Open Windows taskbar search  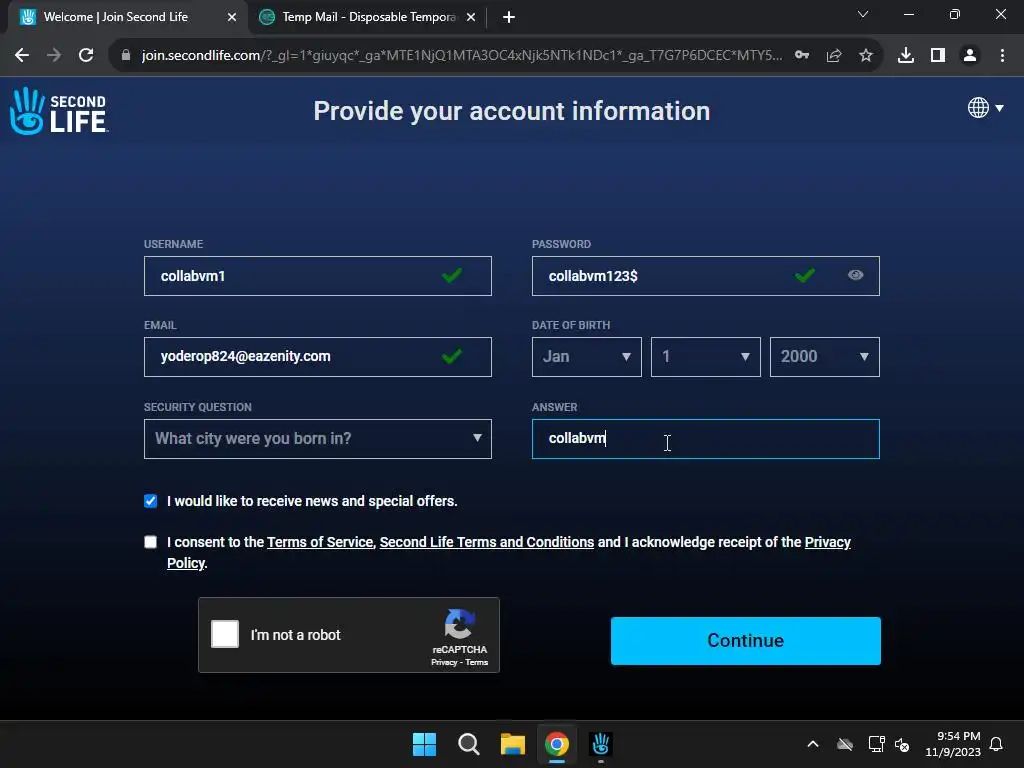468,744
